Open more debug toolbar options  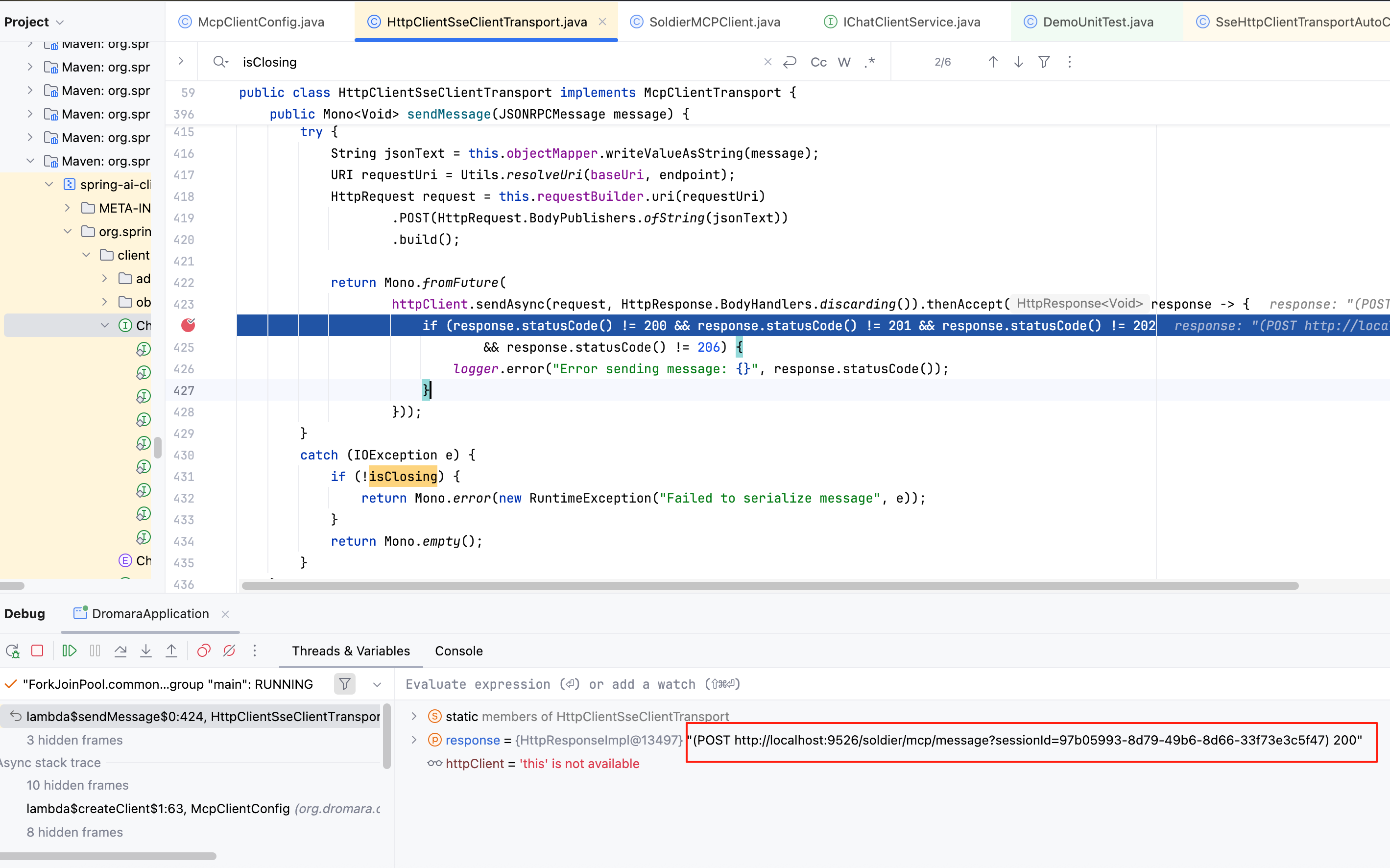(255, 651)
